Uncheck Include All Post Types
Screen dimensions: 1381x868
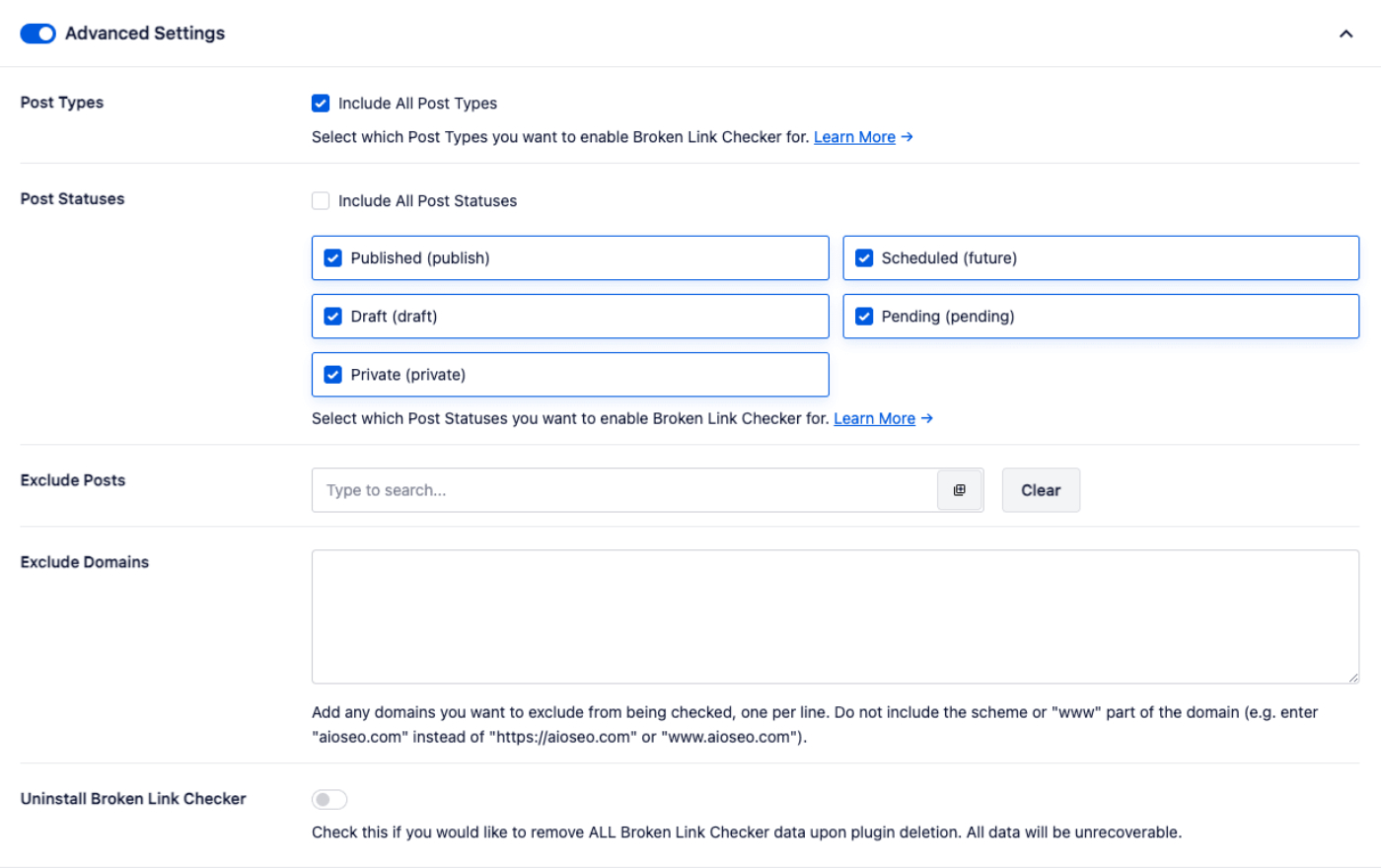pyautogui.click(x=321, y=104)
